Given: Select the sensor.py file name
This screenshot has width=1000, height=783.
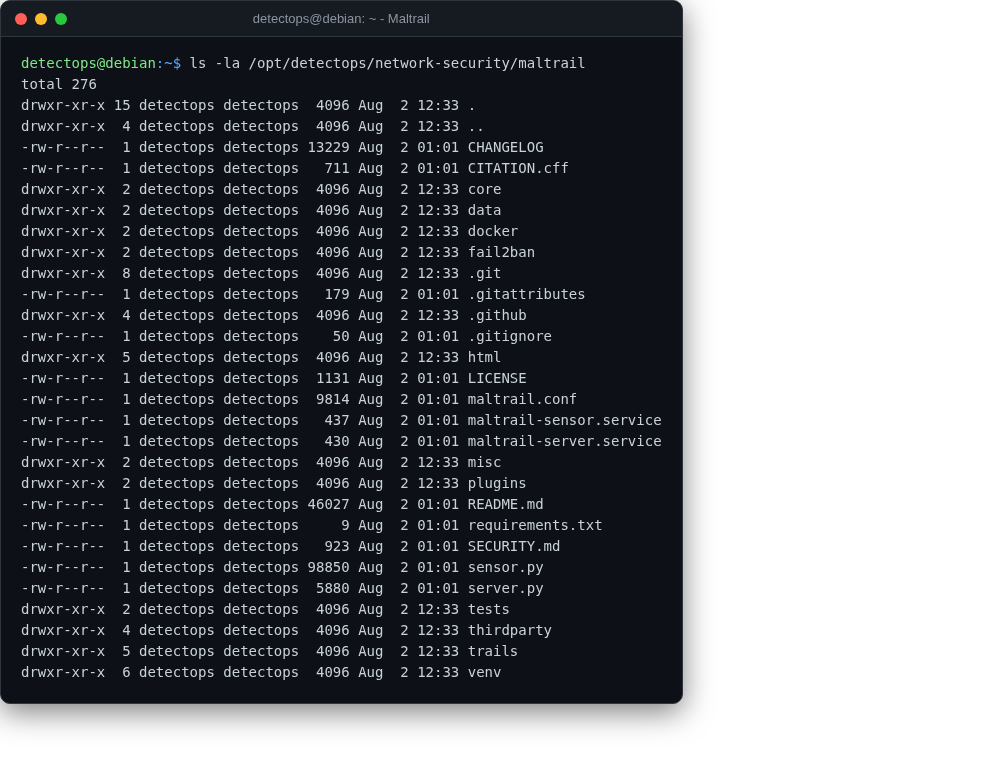Looking at the screenshot, I should pyautogui.click(x=506, y=568).
